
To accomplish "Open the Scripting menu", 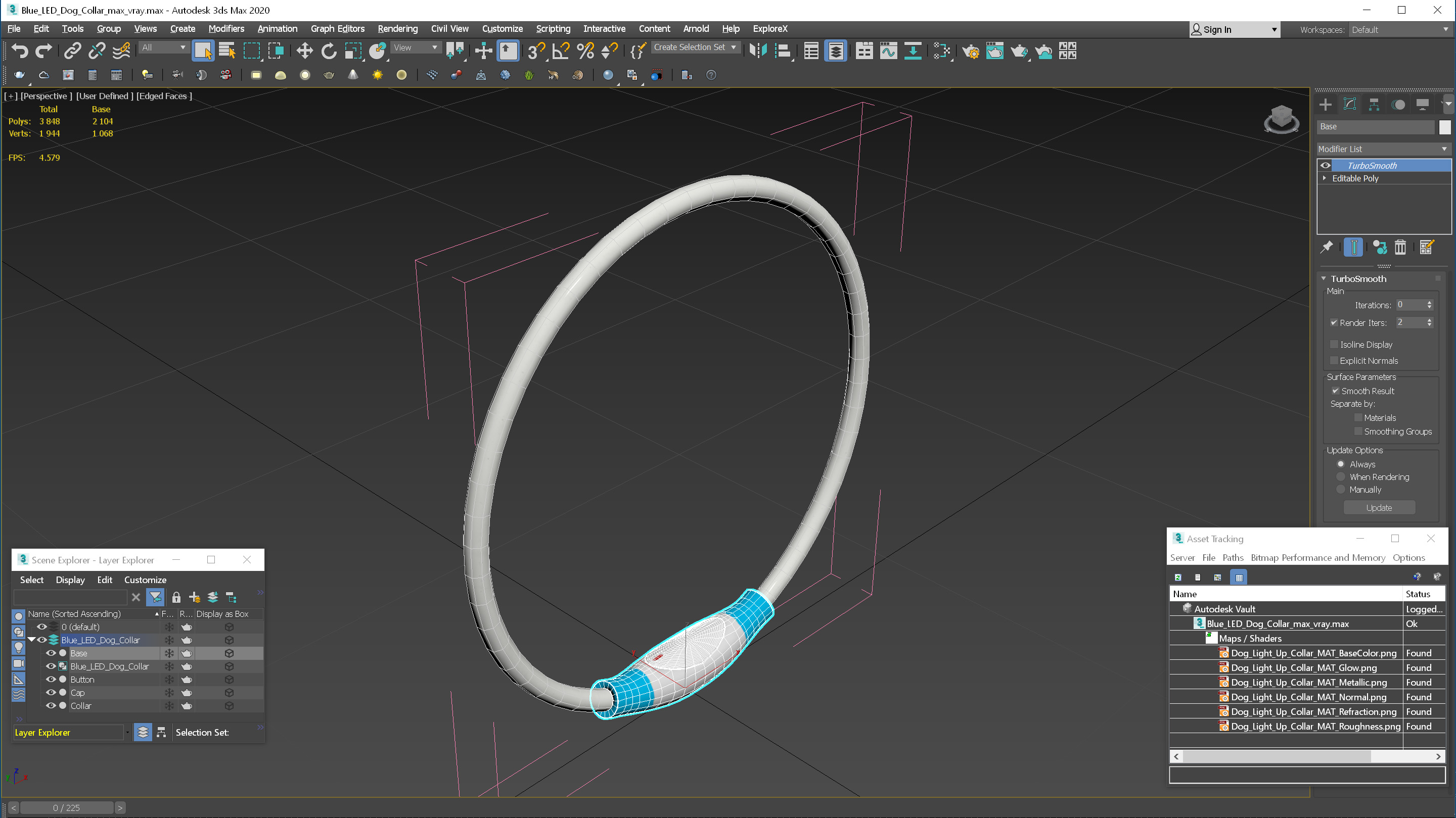I will 553,28.
